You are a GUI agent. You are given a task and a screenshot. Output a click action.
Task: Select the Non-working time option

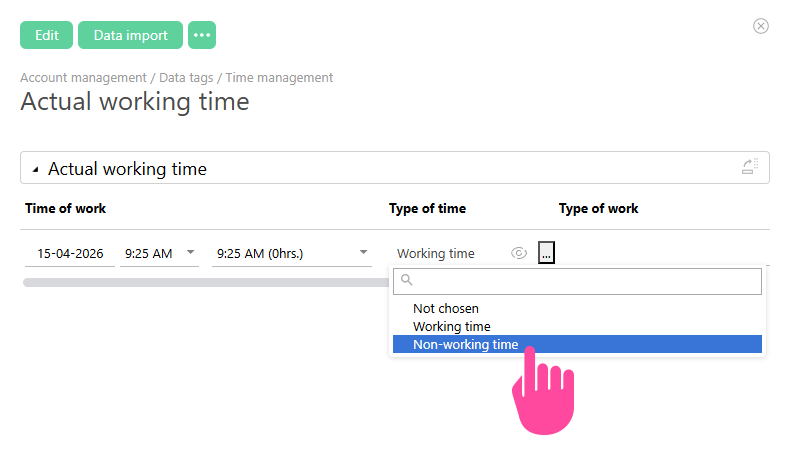pos(466,344)
